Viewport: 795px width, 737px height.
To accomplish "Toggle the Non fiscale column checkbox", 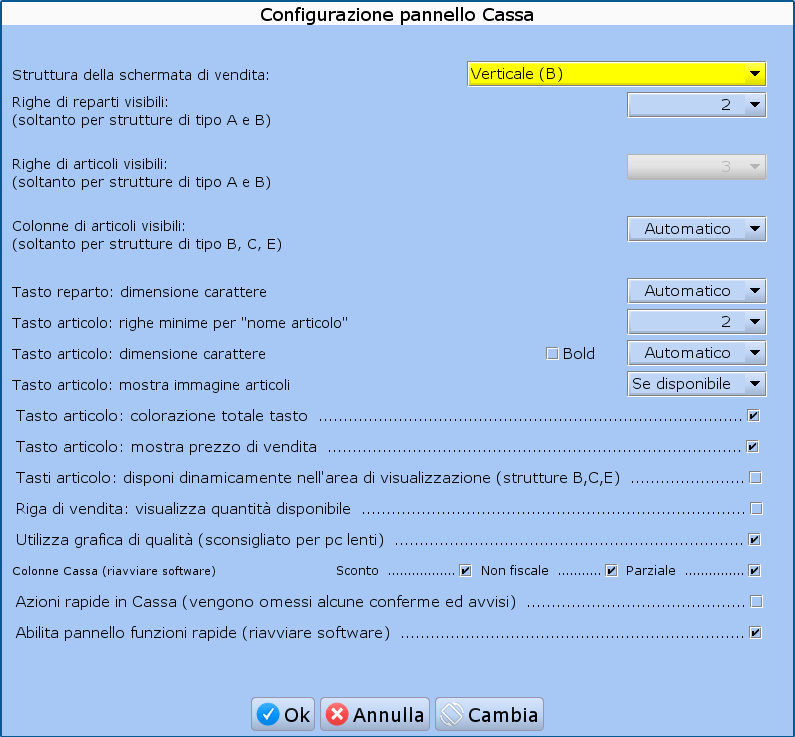I will click(x=612, y=570).
